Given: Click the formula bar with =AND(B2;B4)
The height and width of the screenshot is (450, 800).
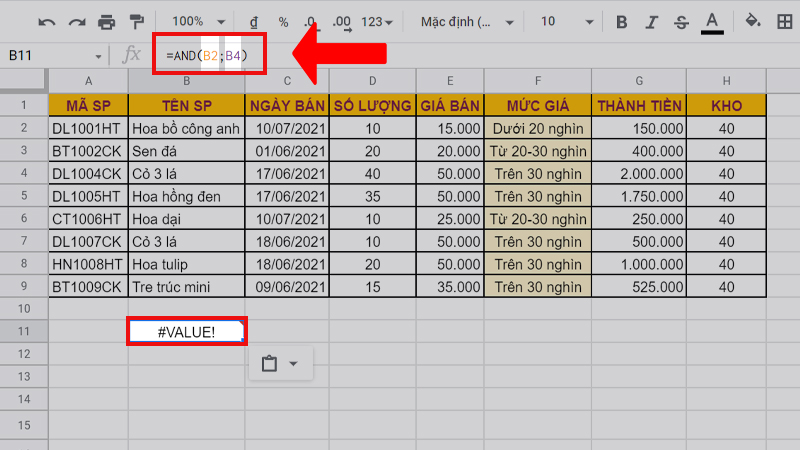Looking at the screenshot, I should point(209,55).
